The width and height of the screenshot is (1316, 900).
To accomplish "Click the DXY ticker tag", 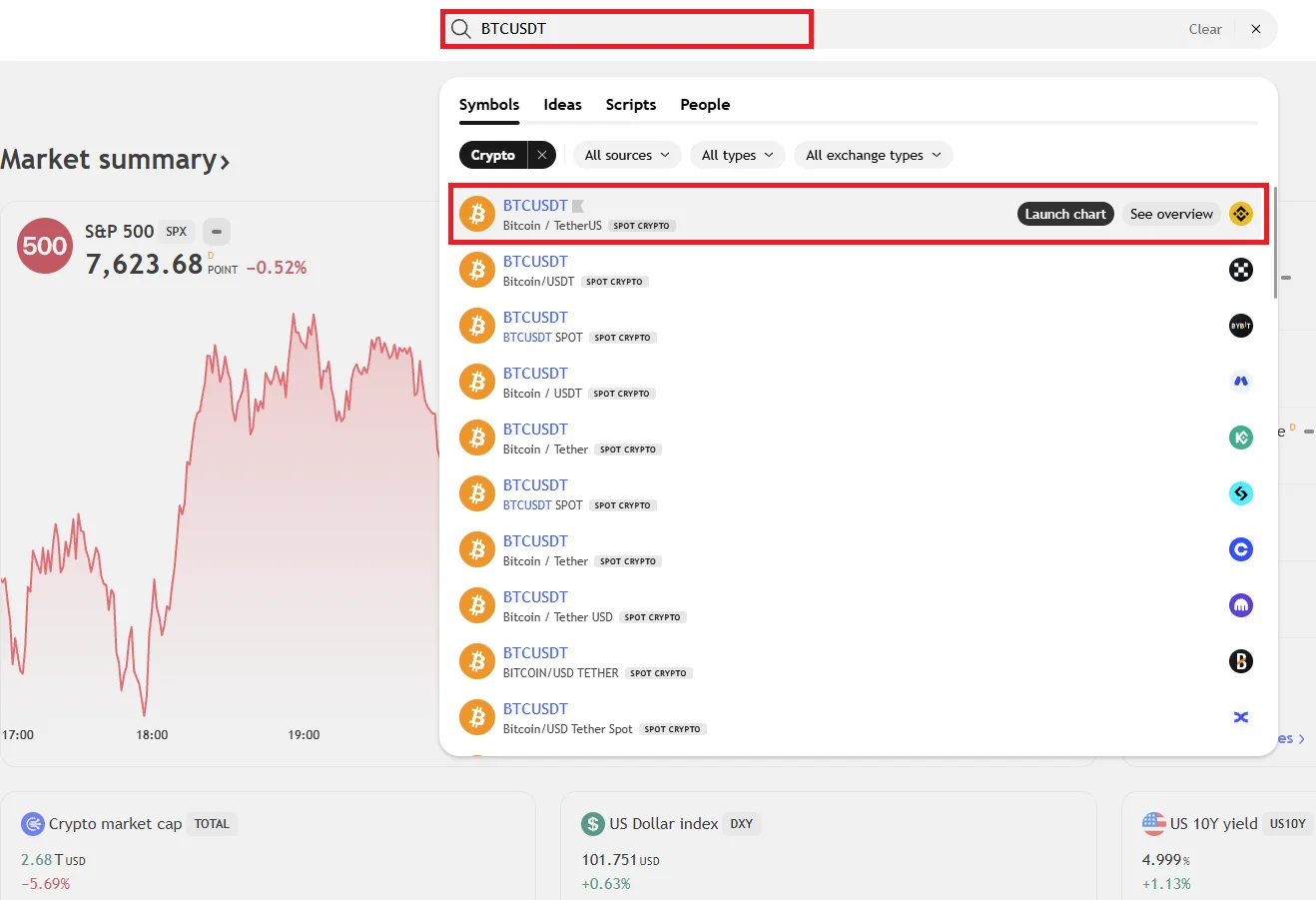I will [x=742, y=824].
